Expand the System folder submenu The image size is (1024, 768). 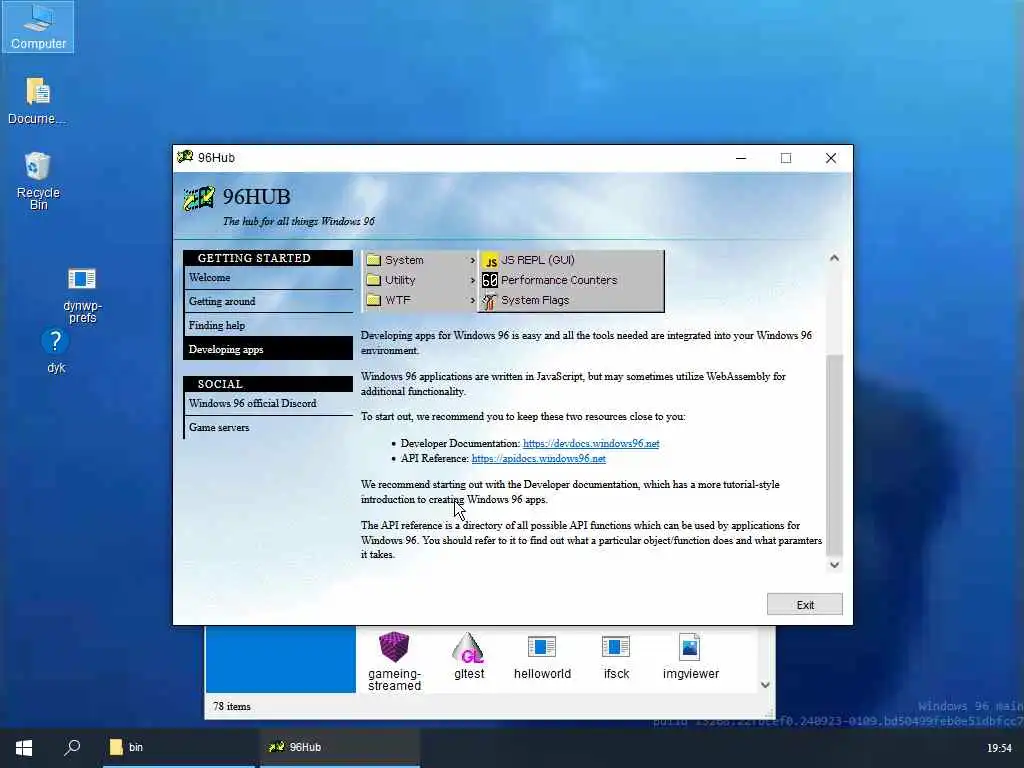420,260
